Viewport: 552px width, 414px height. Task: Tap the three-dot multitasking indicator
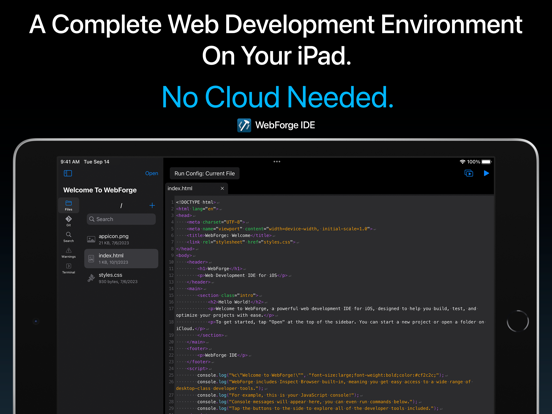[x=277, y=162]
